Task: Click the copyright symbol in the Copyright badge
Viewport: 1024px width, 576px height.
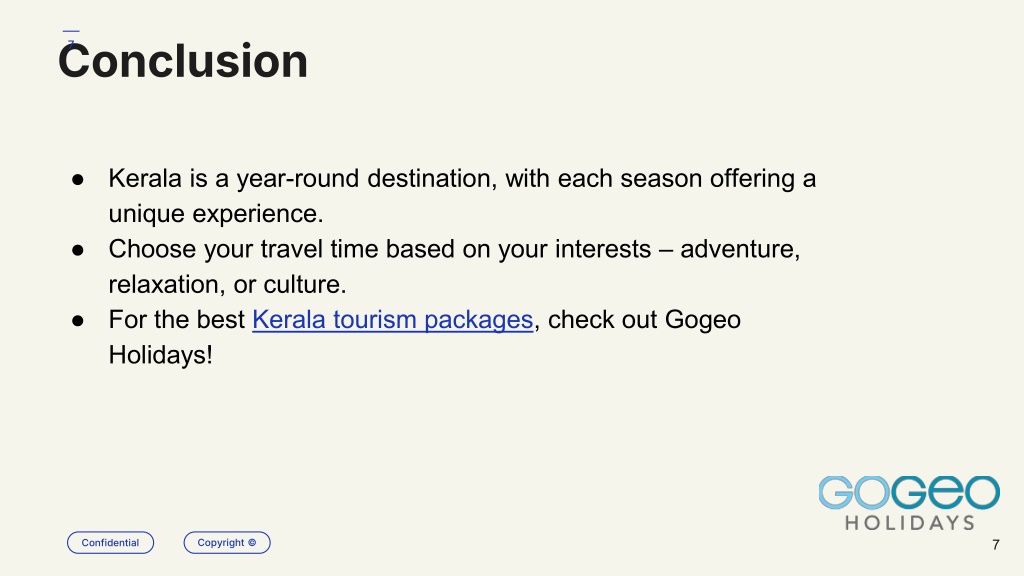Action: (252, 542)
